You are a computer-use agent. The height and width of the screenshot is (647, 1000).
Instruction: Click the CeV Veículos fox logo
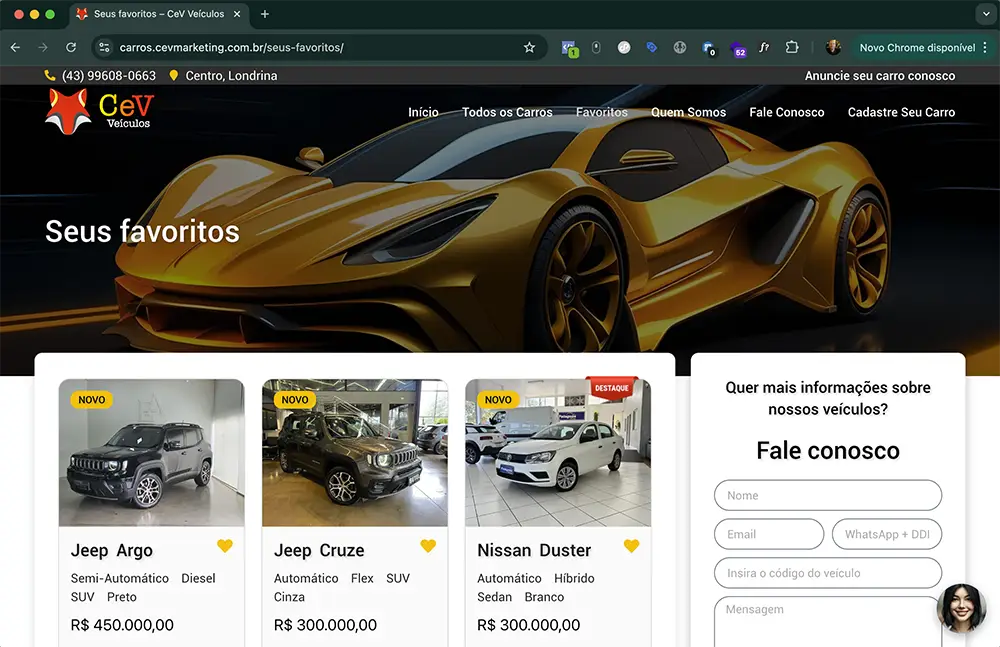(99, 112)
